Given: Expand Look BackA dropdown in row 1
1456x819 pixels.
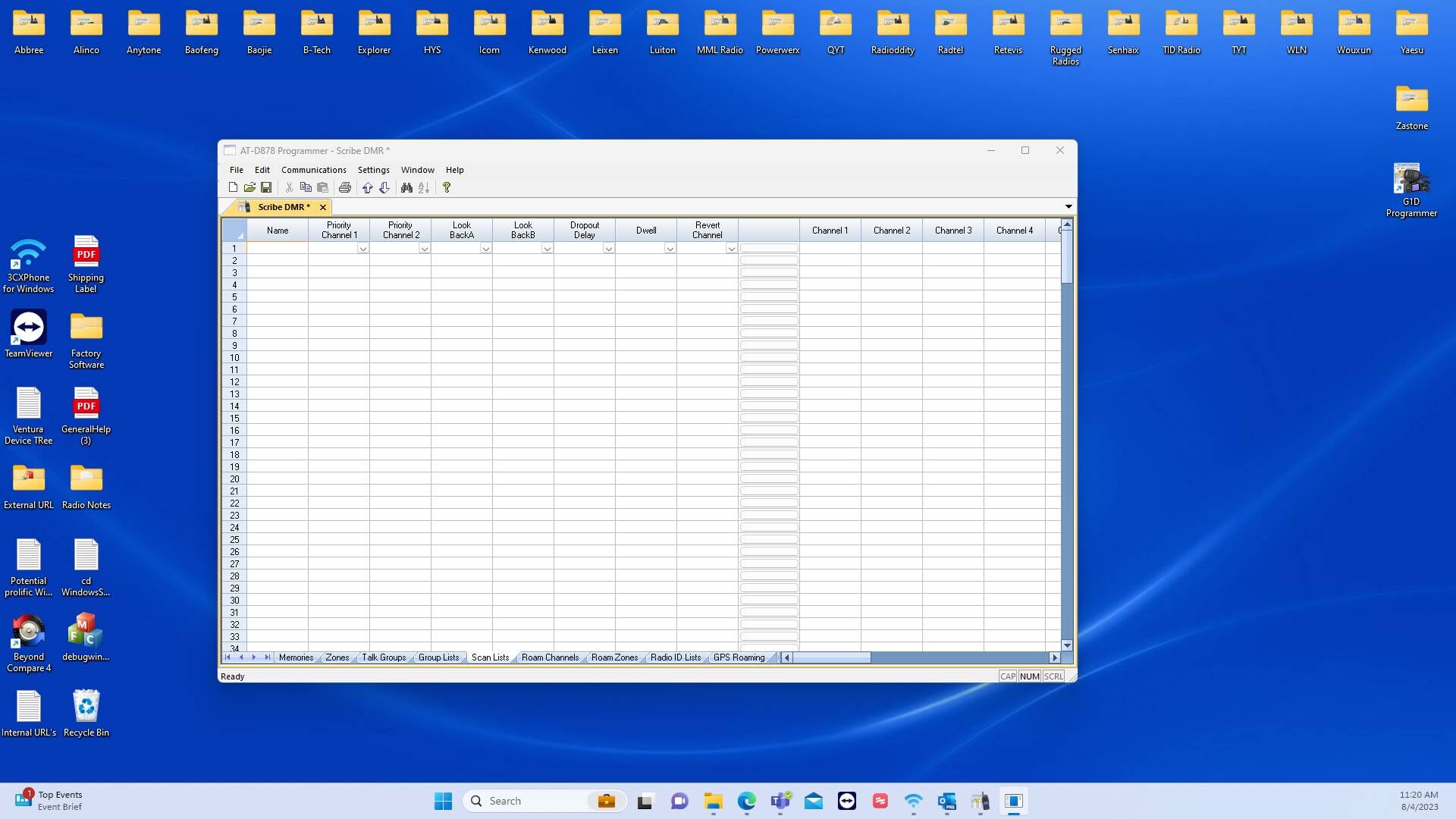Looking at the screenshot, I should click(x=486, y=249).
